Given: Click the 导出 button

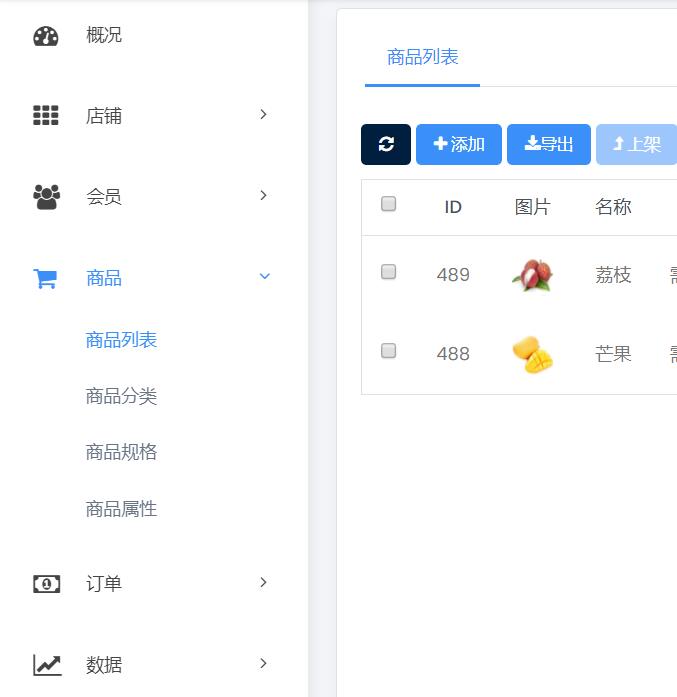Looking at the screenshot, I should pos(549,144).
